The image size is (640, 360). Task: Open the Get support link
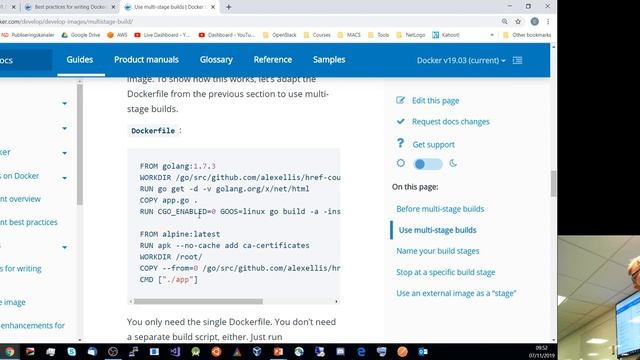click(x=433, y=144)
